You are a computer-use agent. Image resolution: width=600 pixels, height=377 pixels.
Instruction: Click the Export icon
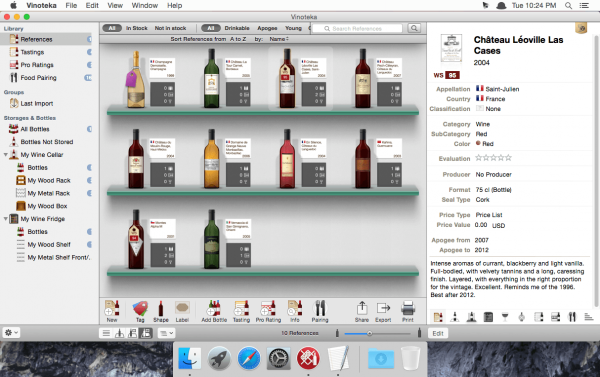tap(383, 308)
